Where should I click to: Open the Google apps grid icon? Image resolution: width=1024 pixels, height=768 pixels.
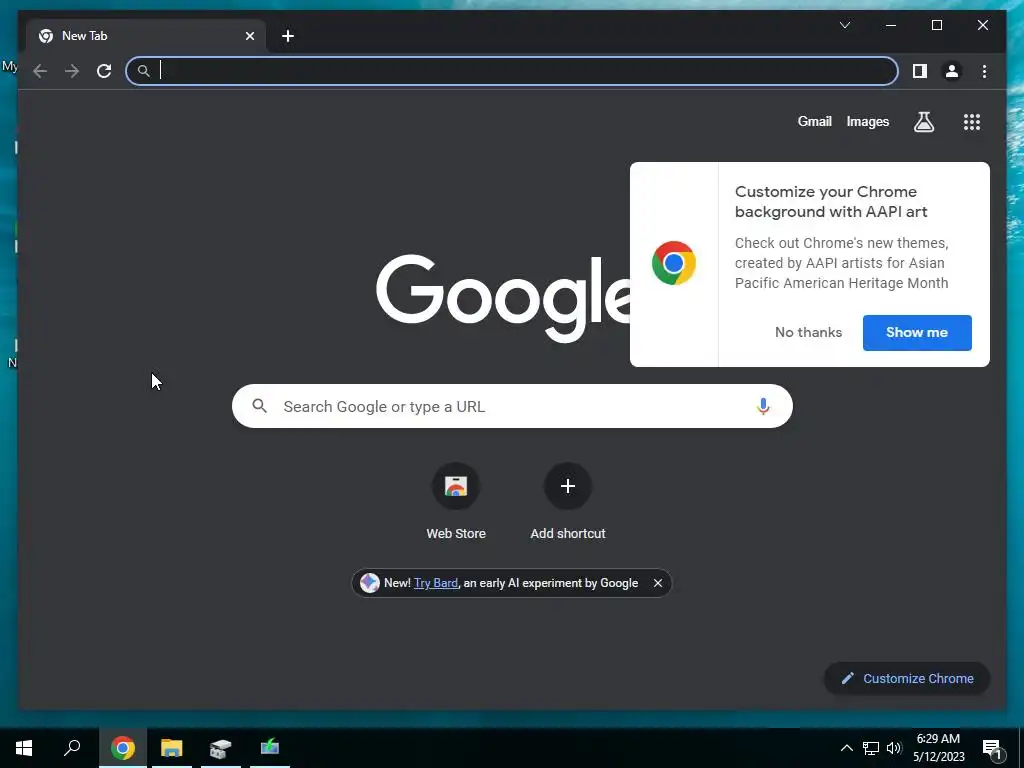(x=972, y=121)
